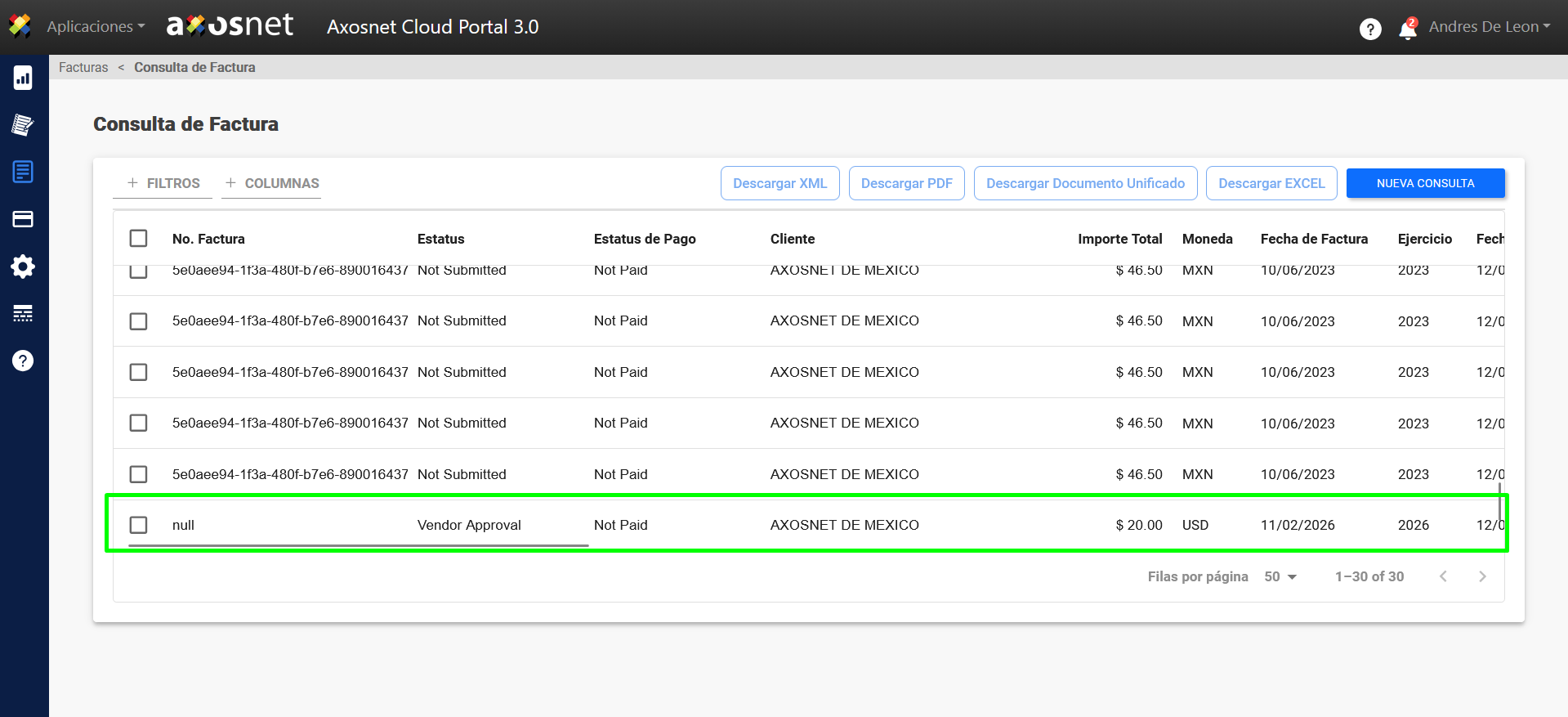The image size is (1568, 717).
Task: Open the Andres De Leon user menu
Action: [1489, 27]
